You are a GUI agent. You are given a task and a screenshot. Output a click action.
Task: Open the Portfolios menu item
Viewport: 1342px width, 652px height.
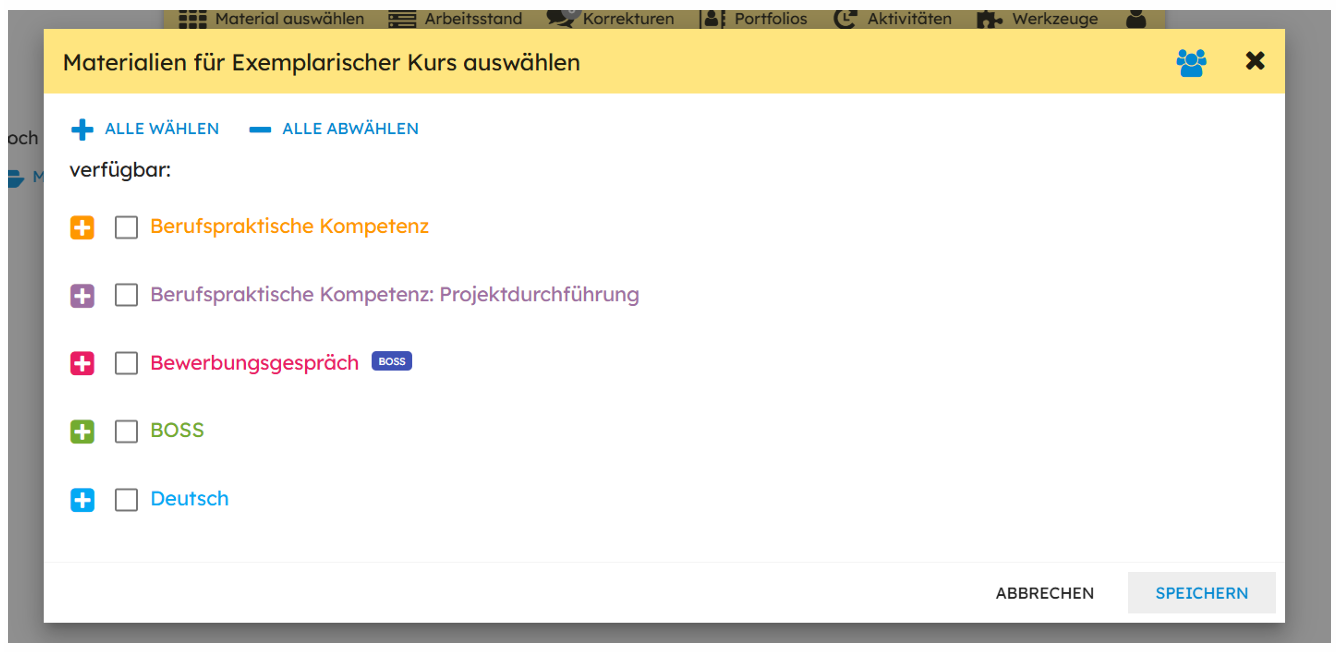(x=755, y=18)
